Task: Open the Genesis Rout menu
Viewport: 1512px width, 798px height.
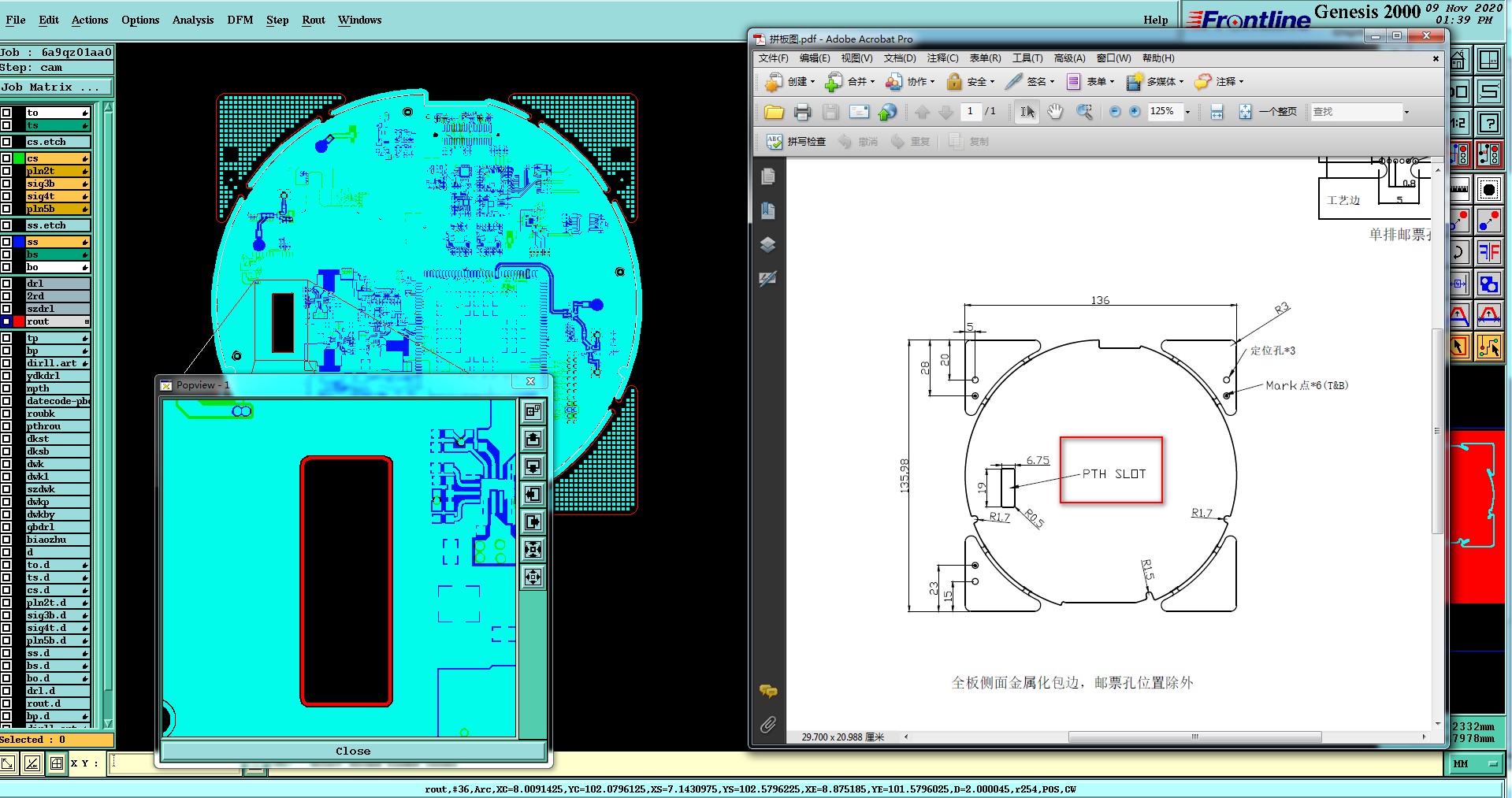Action: click(x=314, y=20)
